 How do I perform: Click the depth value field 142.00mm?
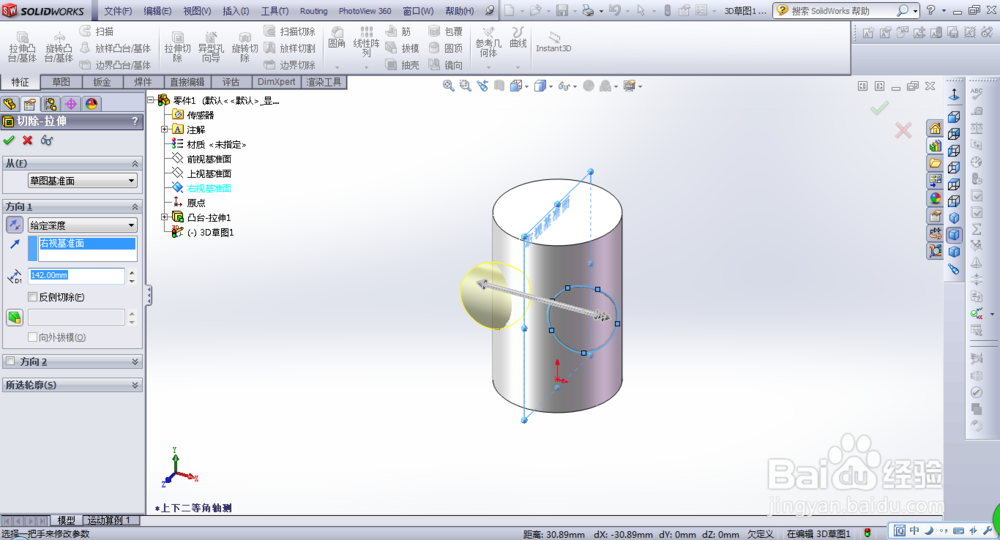[77, 275]
